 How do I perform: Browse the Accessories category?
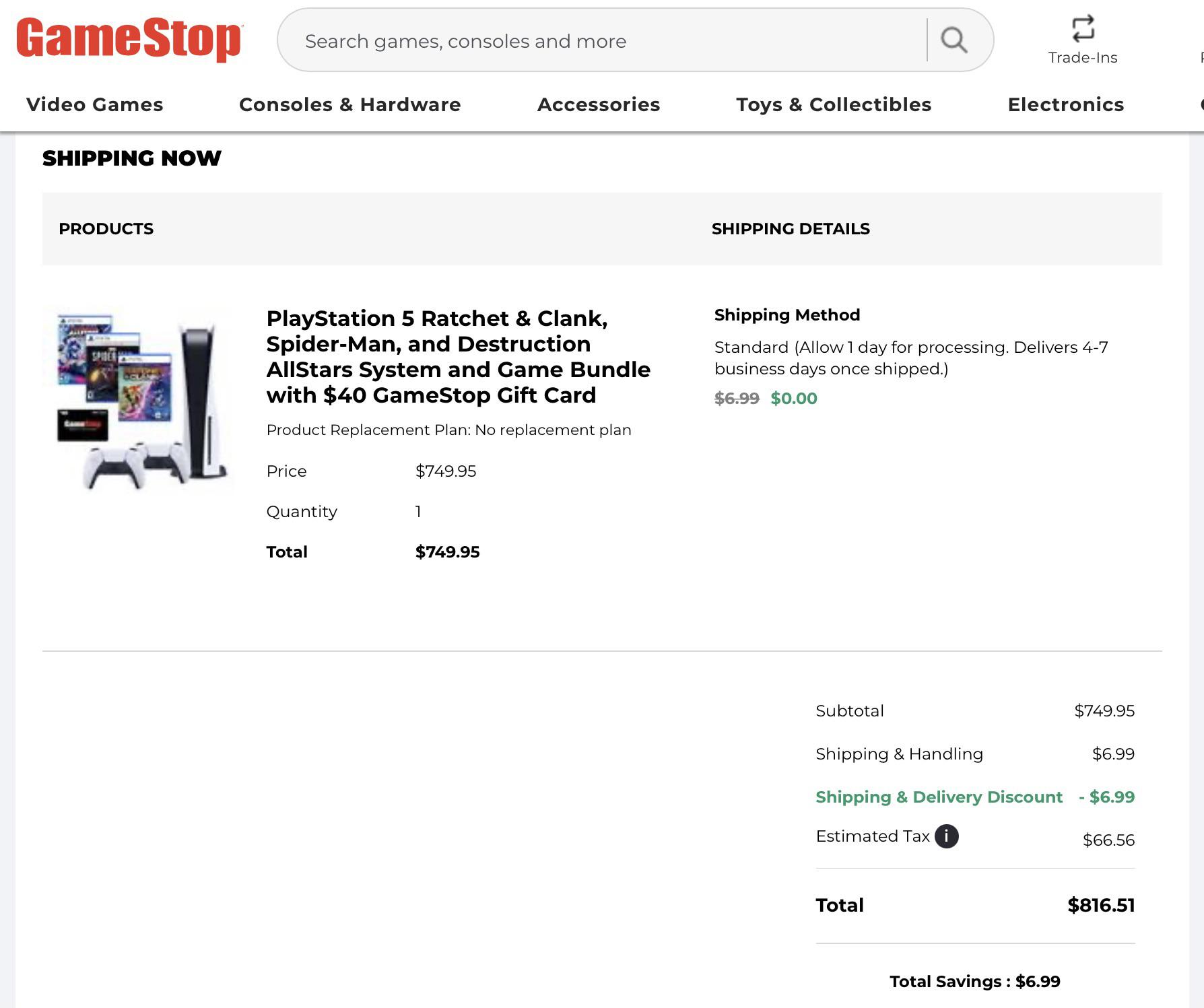pyautogui.click(x=598, y=104)
